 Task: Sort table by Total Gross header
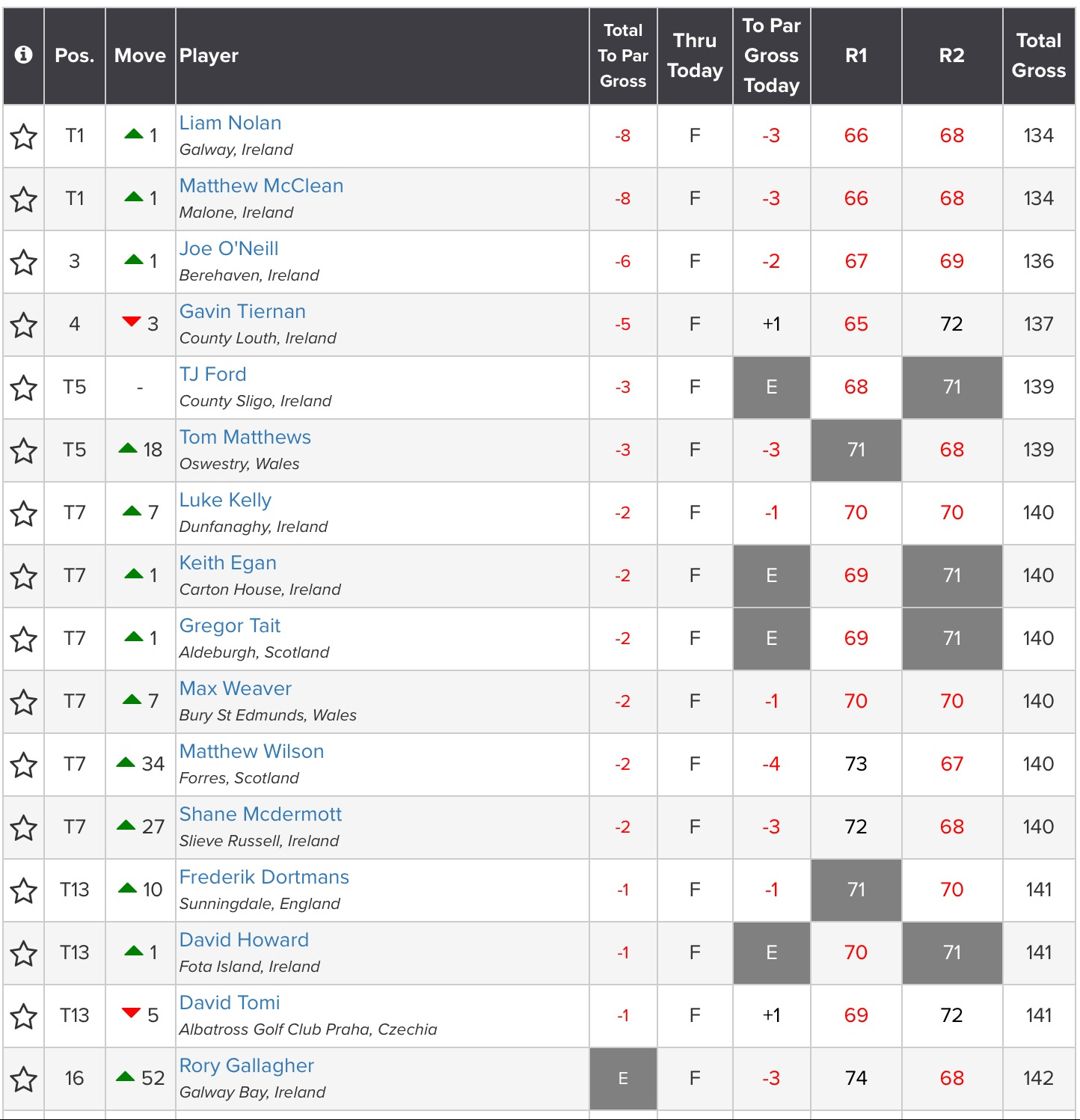point(1038,55)
